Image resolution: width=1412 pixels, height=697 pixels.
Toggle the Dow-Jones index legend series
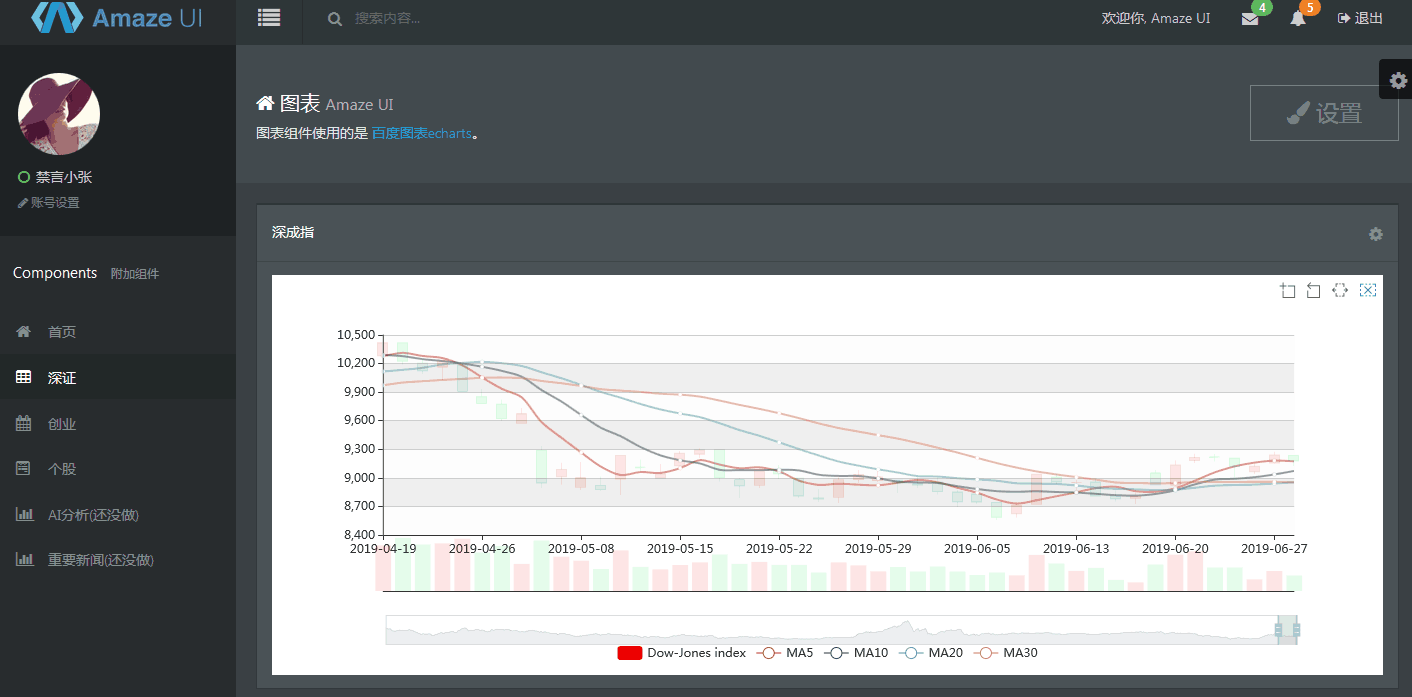pyautogui.click(x=682, y=653)
